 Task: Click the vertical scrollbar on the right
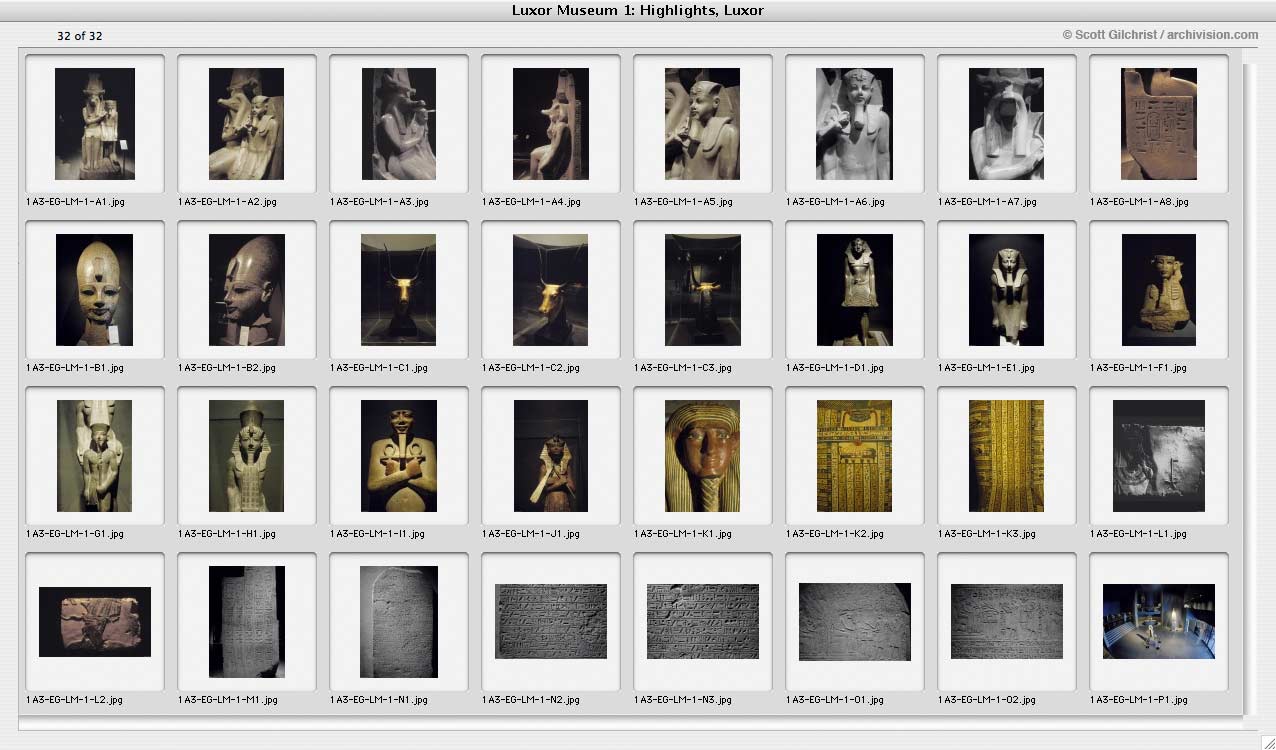pyautogui.click(x=1250, y=390)
